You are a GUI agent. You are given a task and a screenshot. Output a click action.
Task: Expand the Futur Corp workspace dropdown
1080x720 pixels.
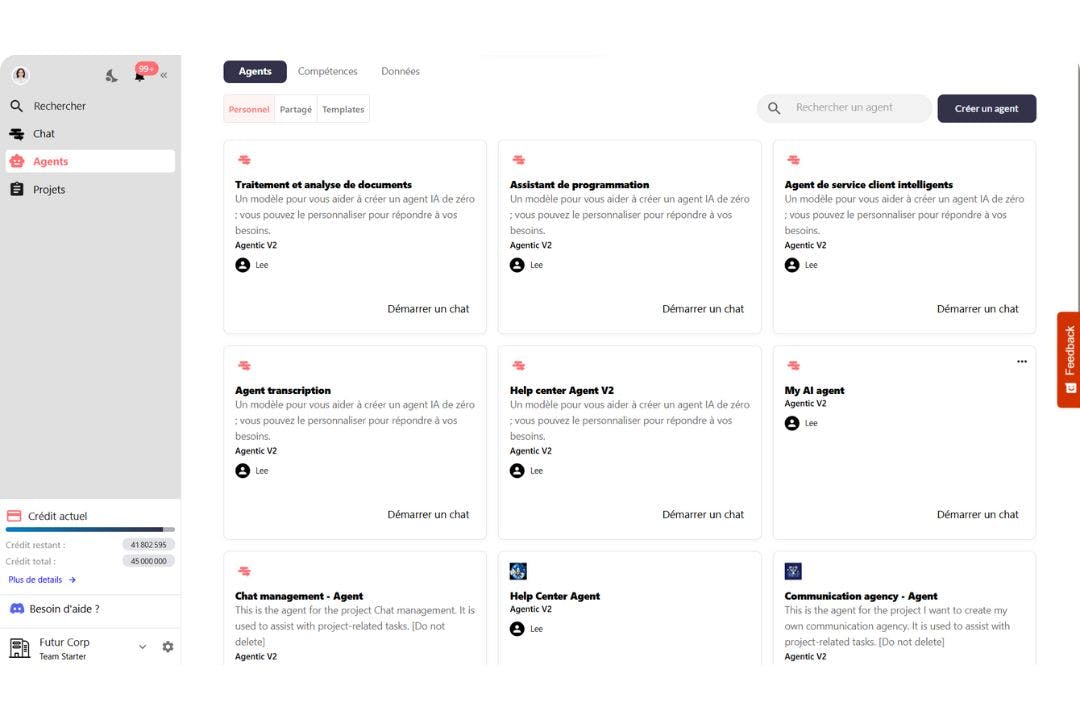click(142, 647)
